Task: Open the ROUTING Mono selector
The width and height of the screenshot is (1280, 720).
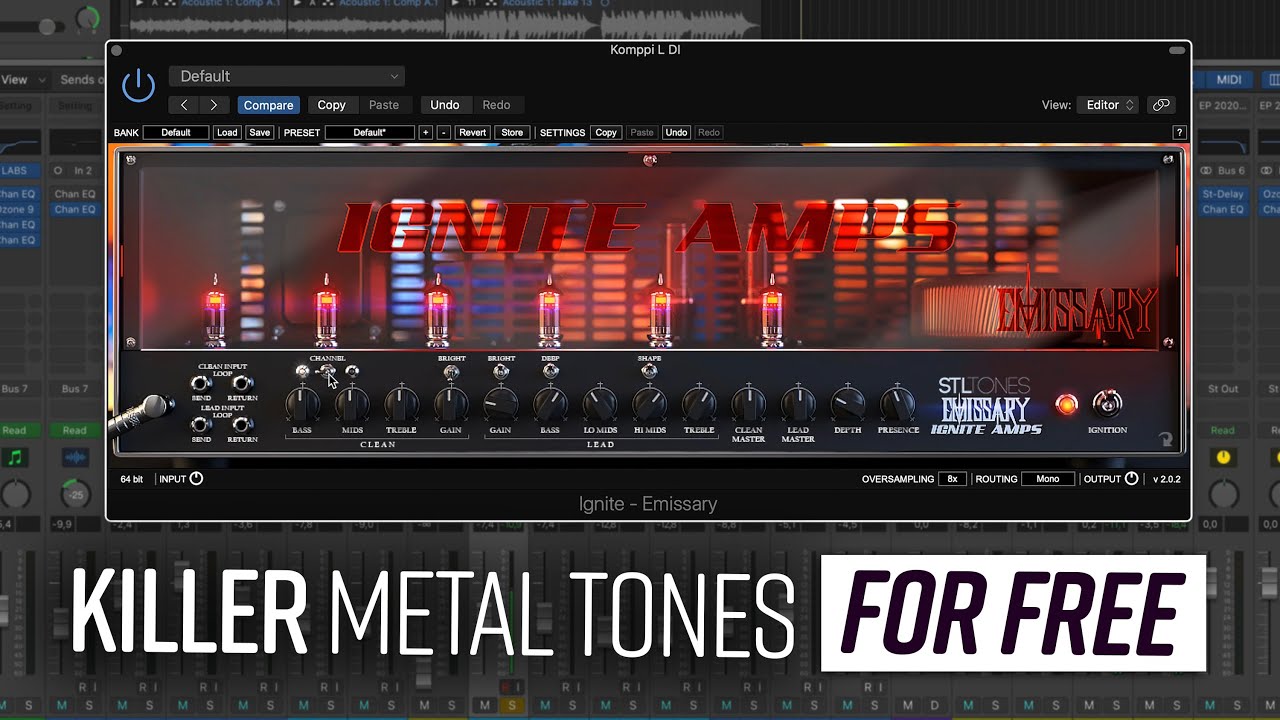Action: point(1048,479)
